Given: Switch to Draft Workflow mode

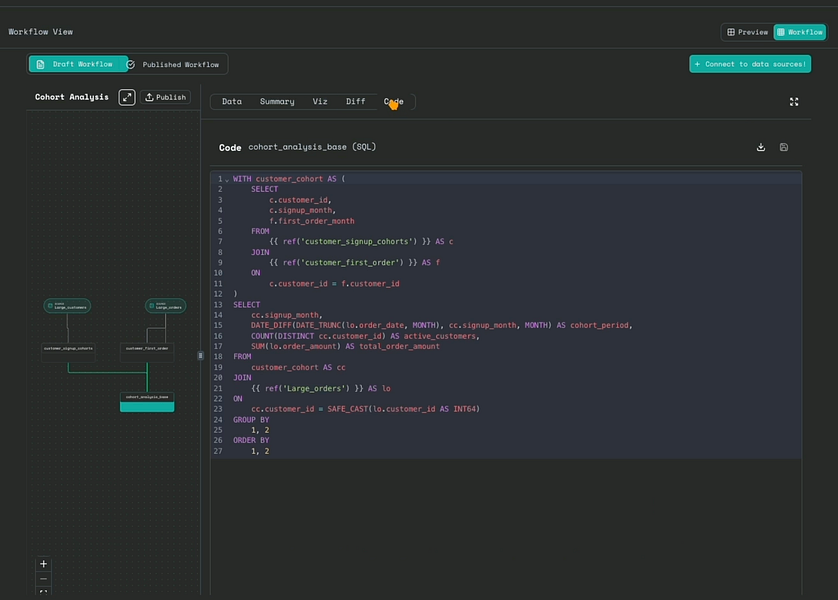Looking at the screenshot, I should coord(78,64).
